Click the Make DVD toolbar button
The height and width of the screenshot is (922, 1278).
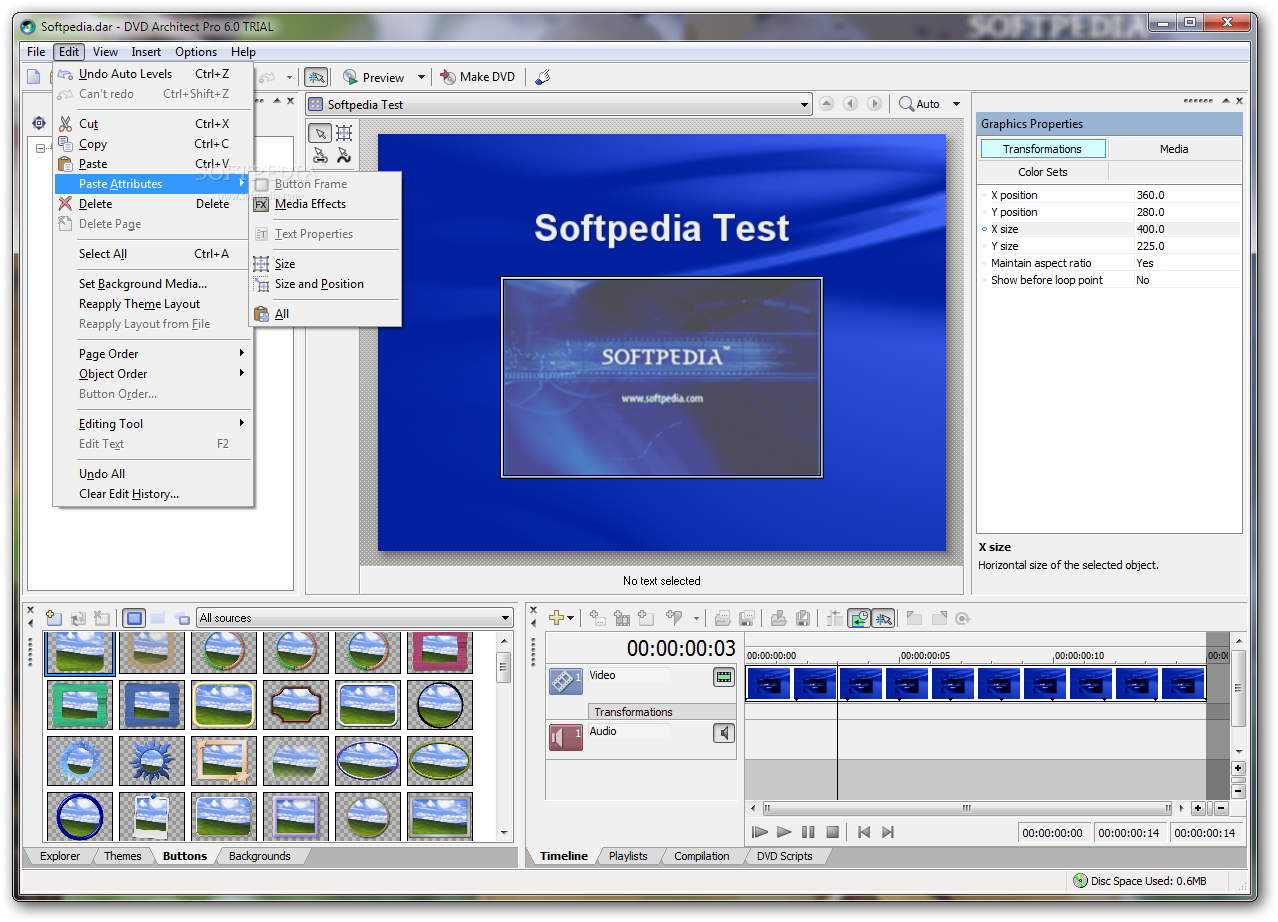(478, 77)
